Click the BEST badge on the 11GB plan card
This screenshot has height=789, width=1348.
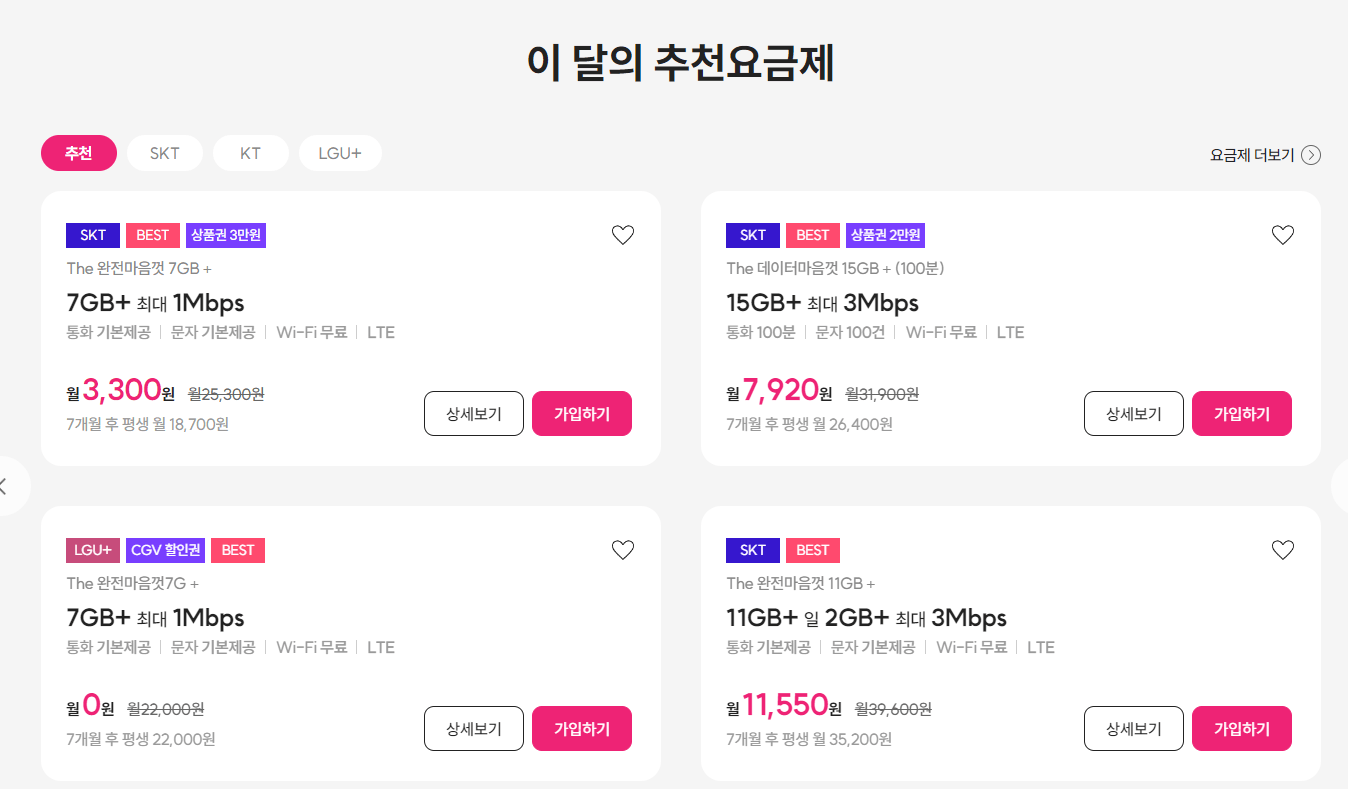tap(813, 550)
